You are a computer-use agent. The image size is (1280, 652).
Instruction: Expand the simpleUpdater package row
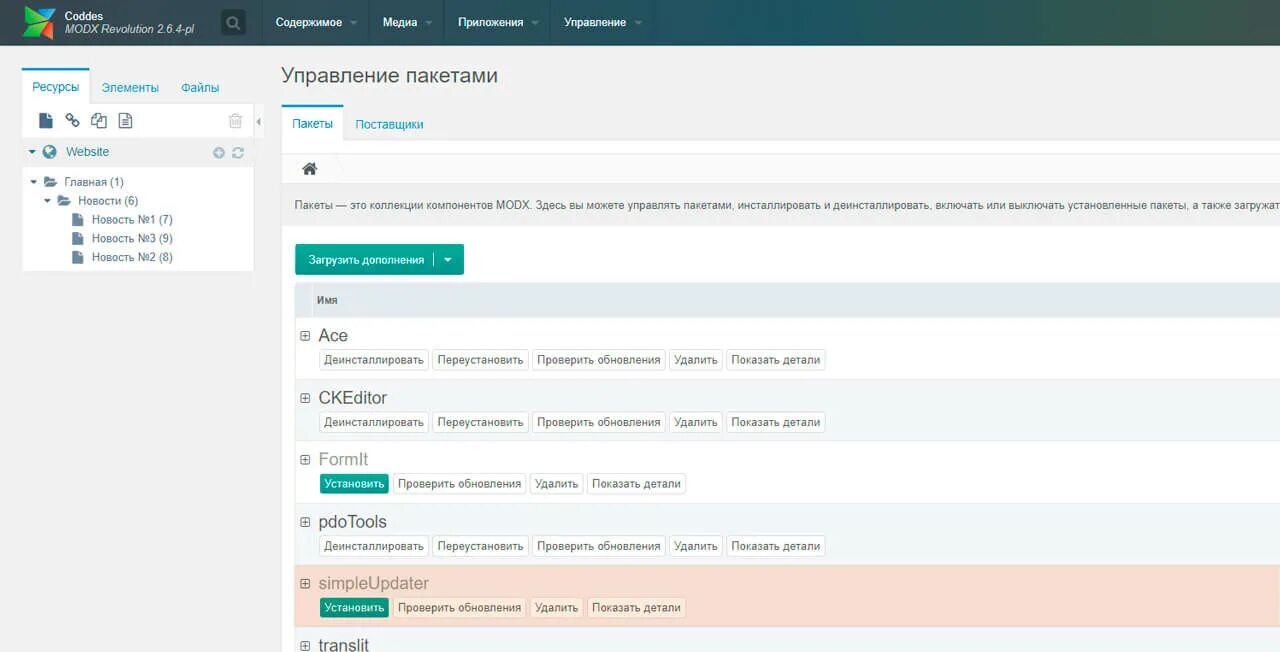[305, 584]
